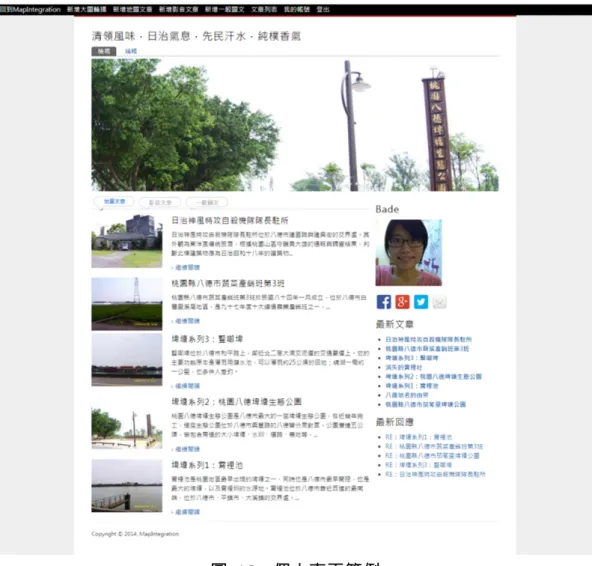Click 回到MapIntegration in top navigation bar
Viewport: 592px width, 566px height.
(x=30, y=9)
